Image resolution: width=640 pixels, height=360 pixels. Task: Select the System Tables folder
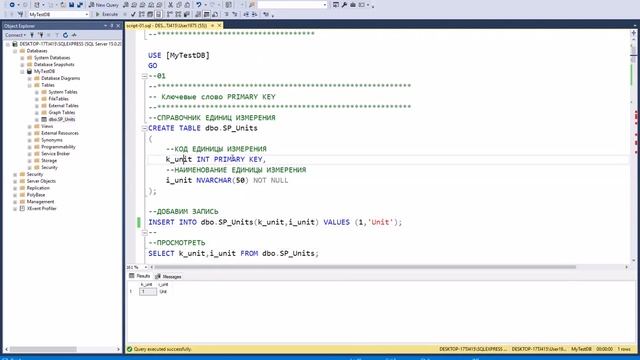tap(63, 92)
